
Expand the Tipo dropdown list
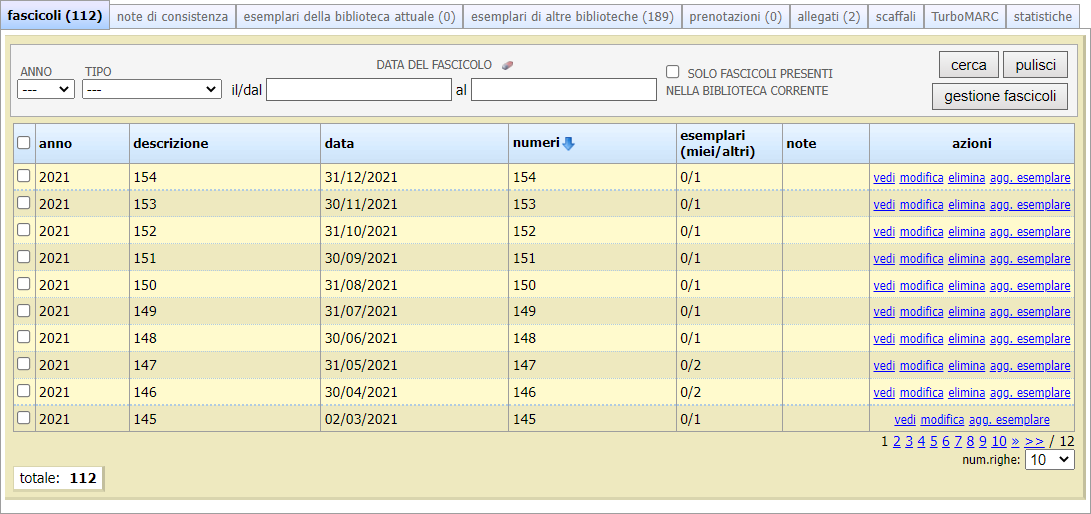(152, 89)
